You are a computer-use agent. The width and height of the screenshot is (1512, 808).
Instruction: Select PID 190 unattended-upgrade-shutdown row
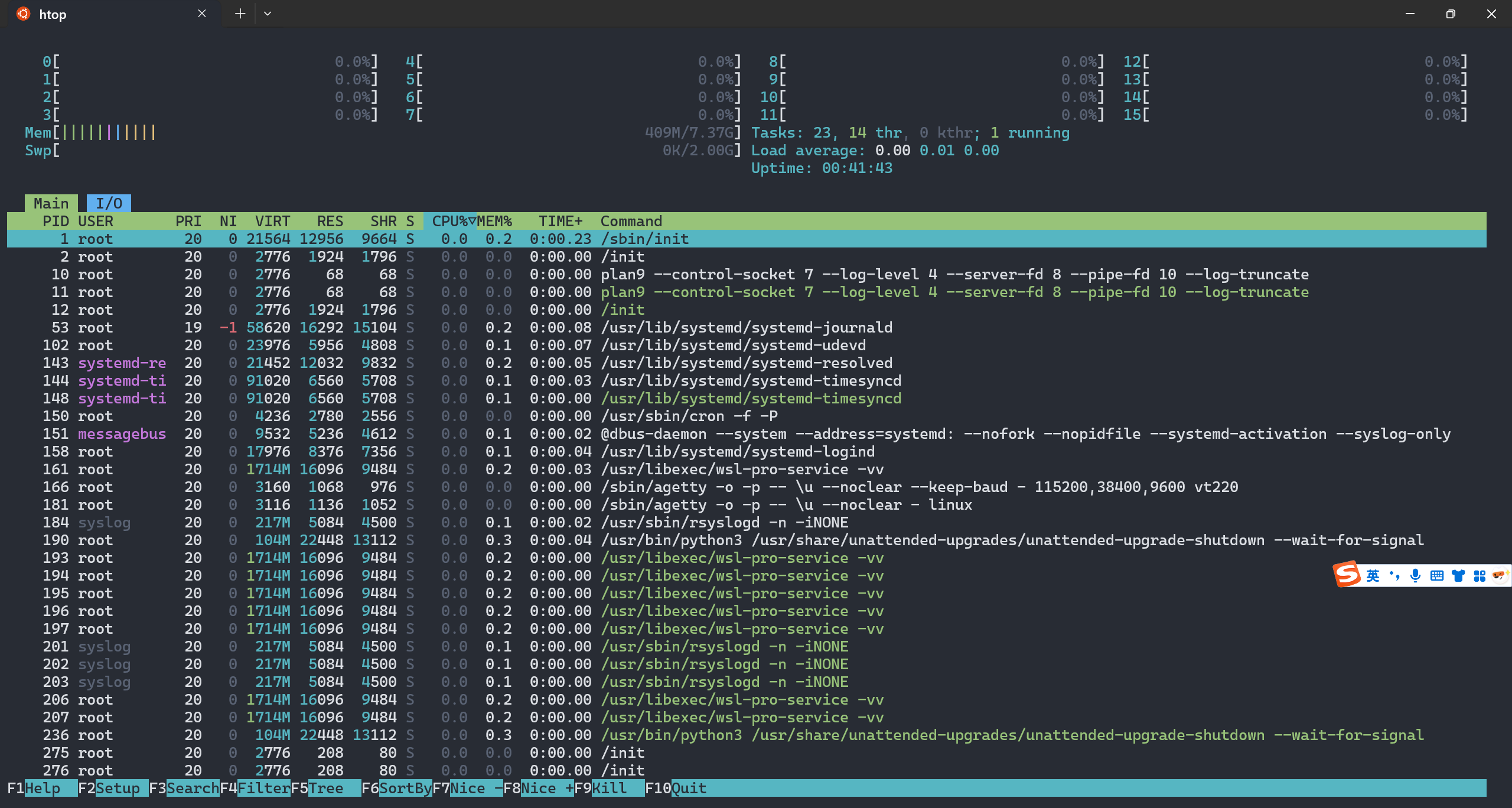747,540
